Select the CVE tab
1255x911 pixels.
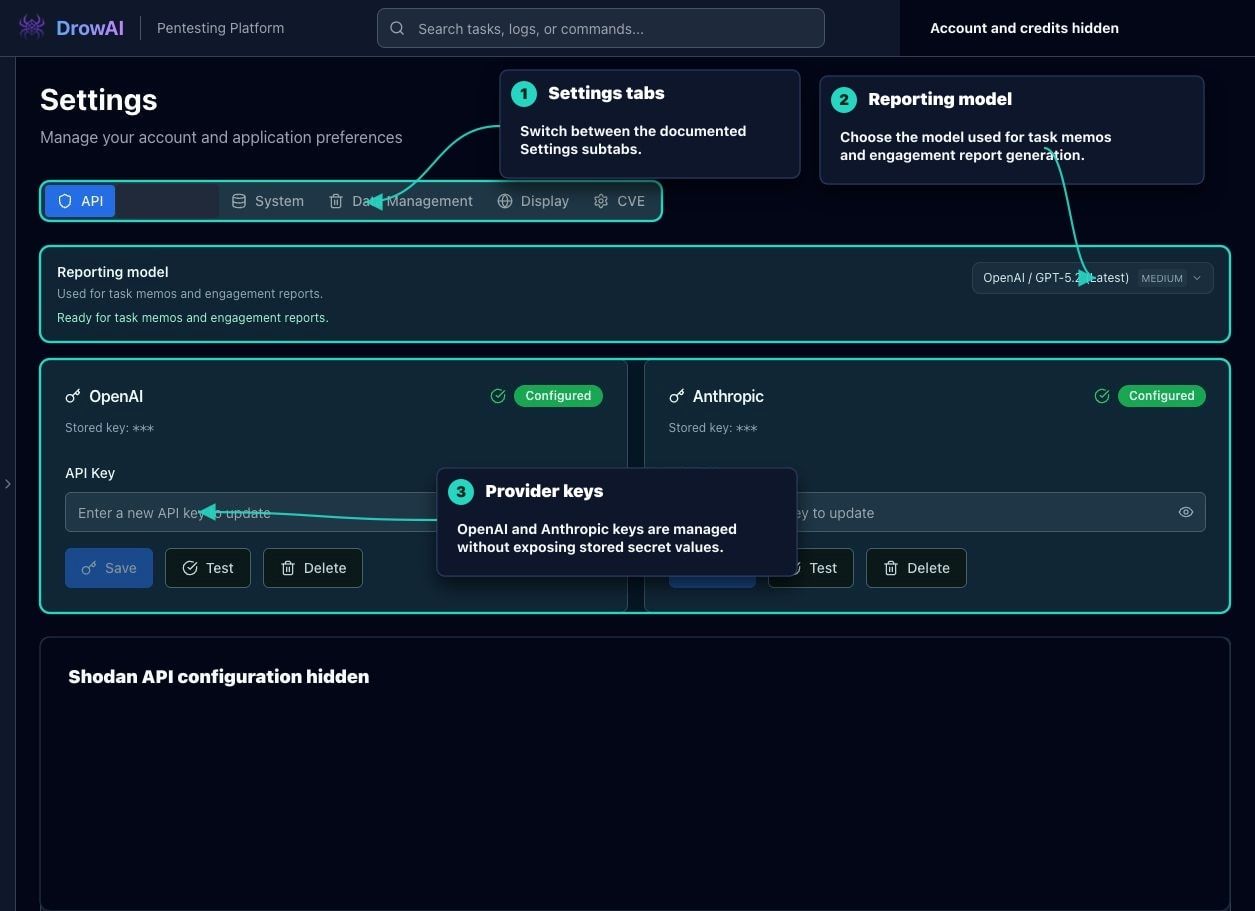619,201
